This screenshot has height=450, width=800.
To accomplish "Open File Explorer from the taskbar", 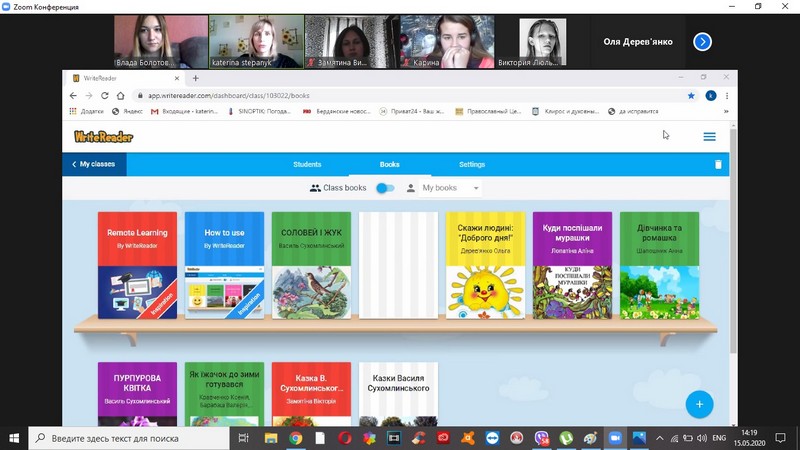I will pos(271,438).
